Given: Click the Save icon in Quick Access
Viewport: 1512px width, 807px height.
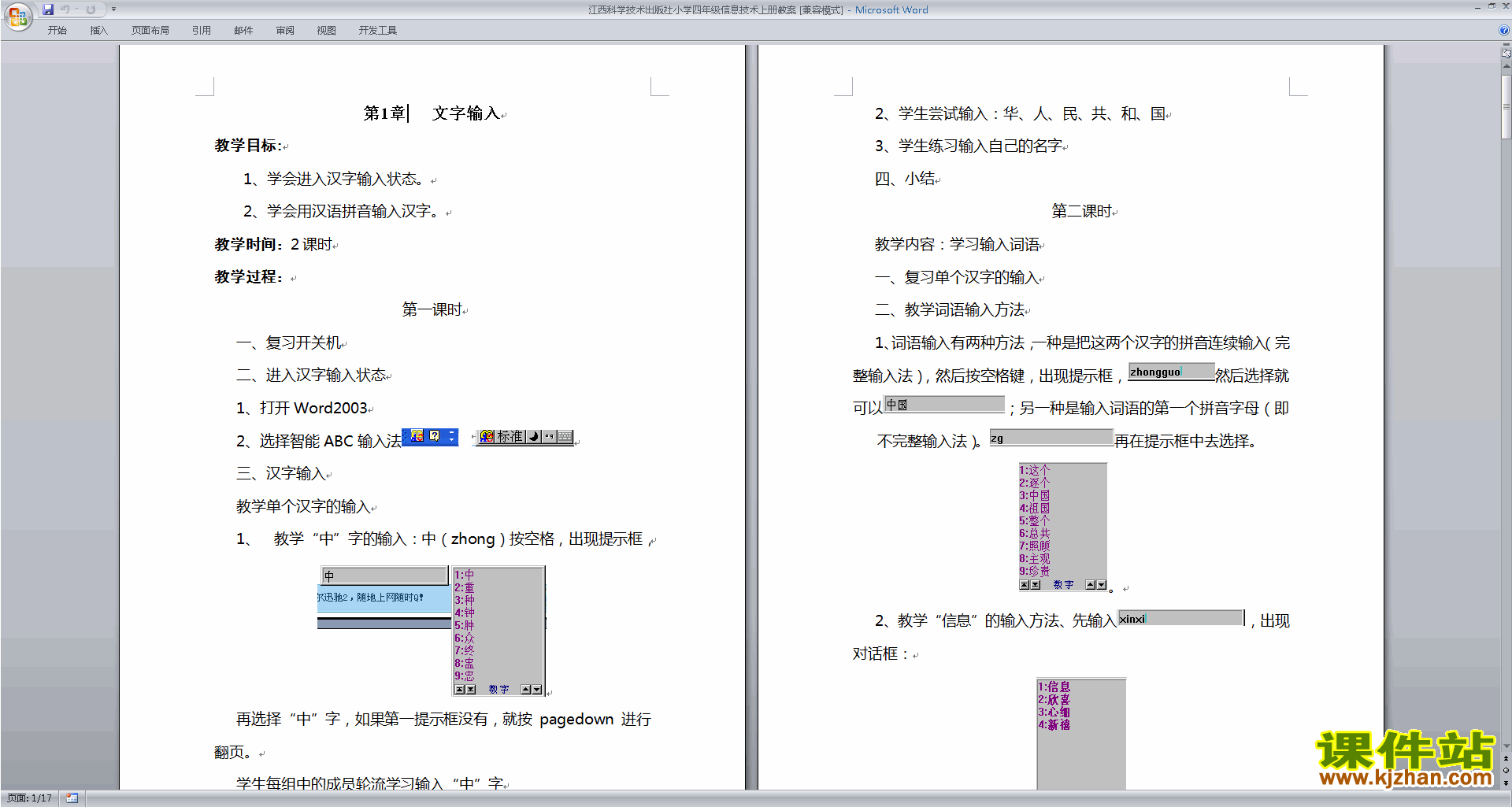Looking at the screenshot, I should click(x=48, y=9).
